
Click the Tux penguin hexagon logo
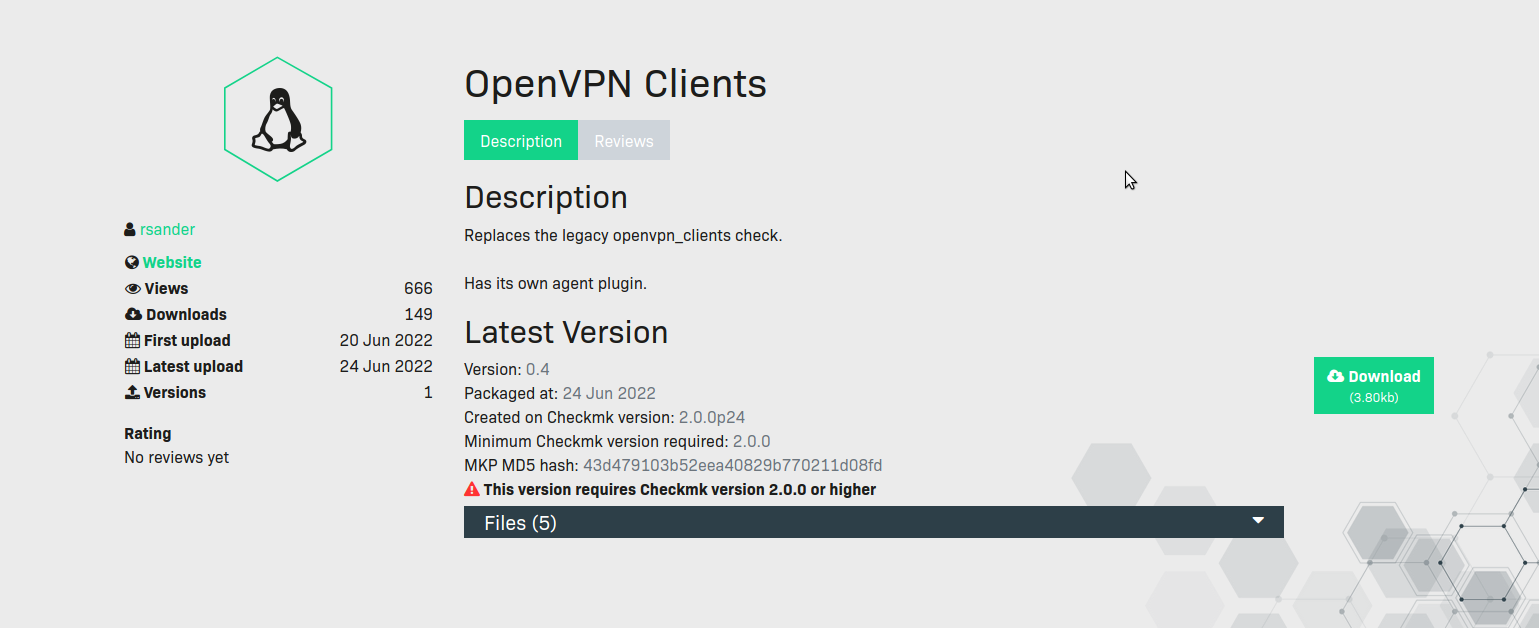tap(278, 119)
